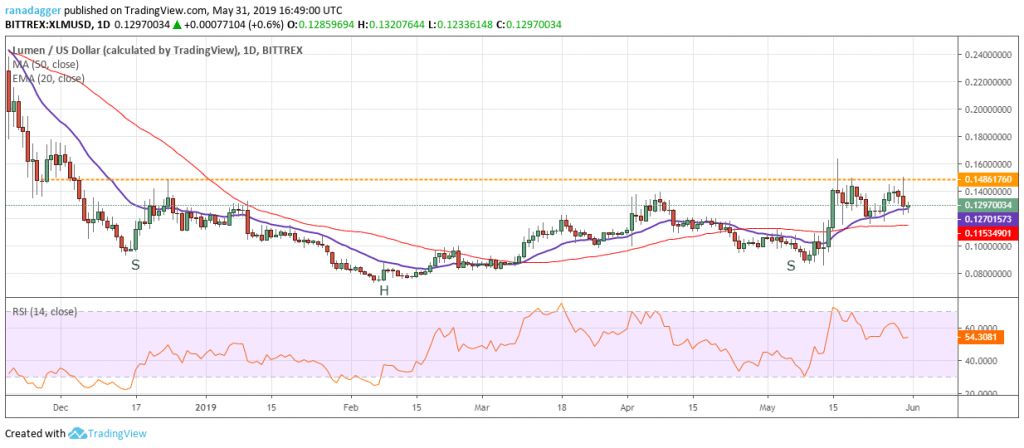1024x448 pixels.
Task: Click the 'H' head pattern marker
Action: [x=382, y=290]
